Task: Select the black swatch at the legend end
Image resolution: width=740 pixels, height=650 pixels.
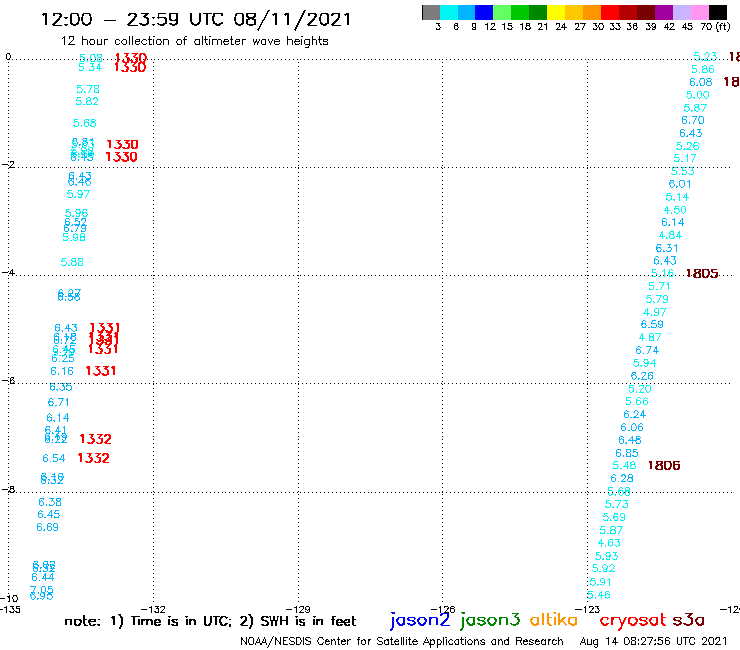Action: click(x=717, y=12)
